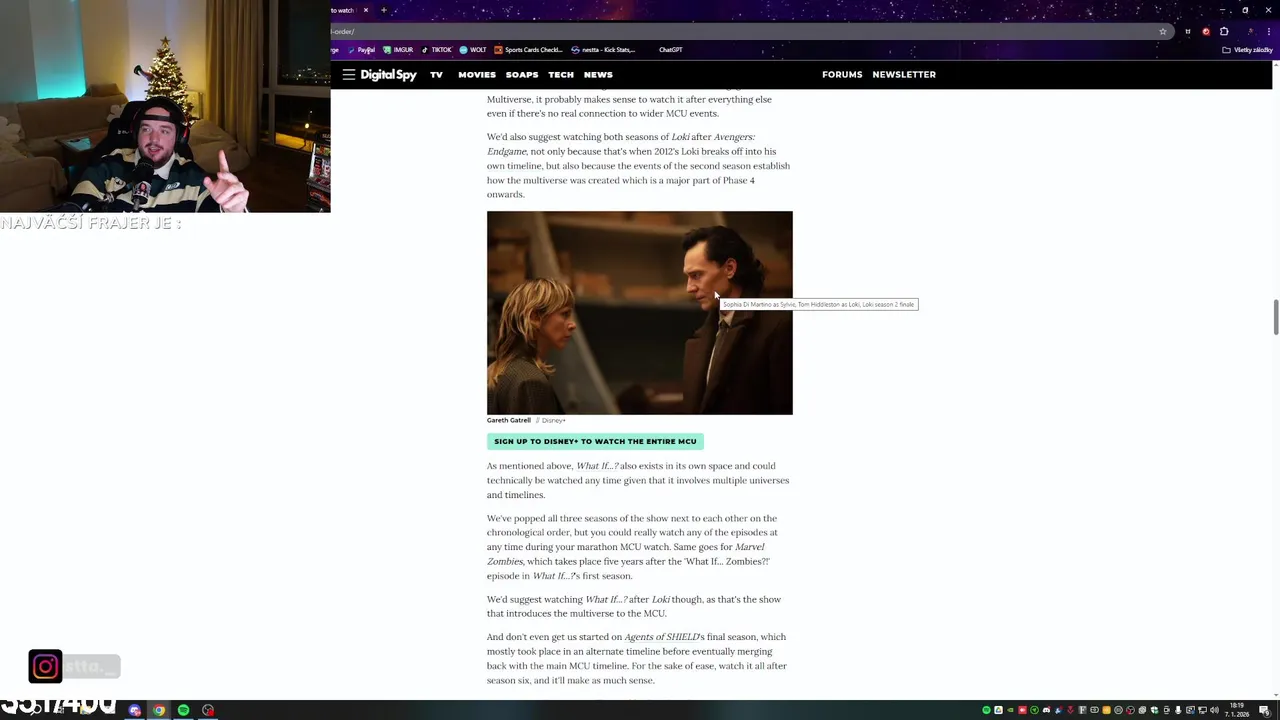Open Windows Security shield tray icon
Viewport: 1280px width, 720px height.
[1154, 710]
